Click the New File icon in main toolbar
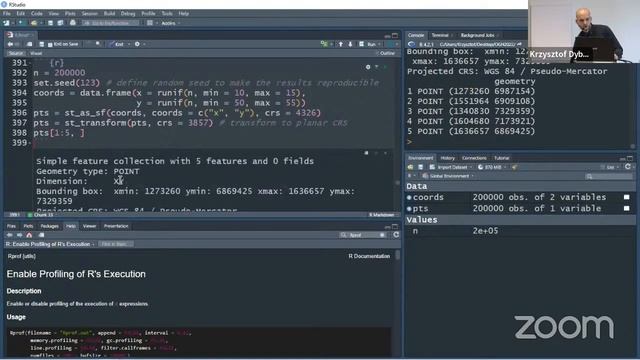The image size is (640, 360). (7, 23)
